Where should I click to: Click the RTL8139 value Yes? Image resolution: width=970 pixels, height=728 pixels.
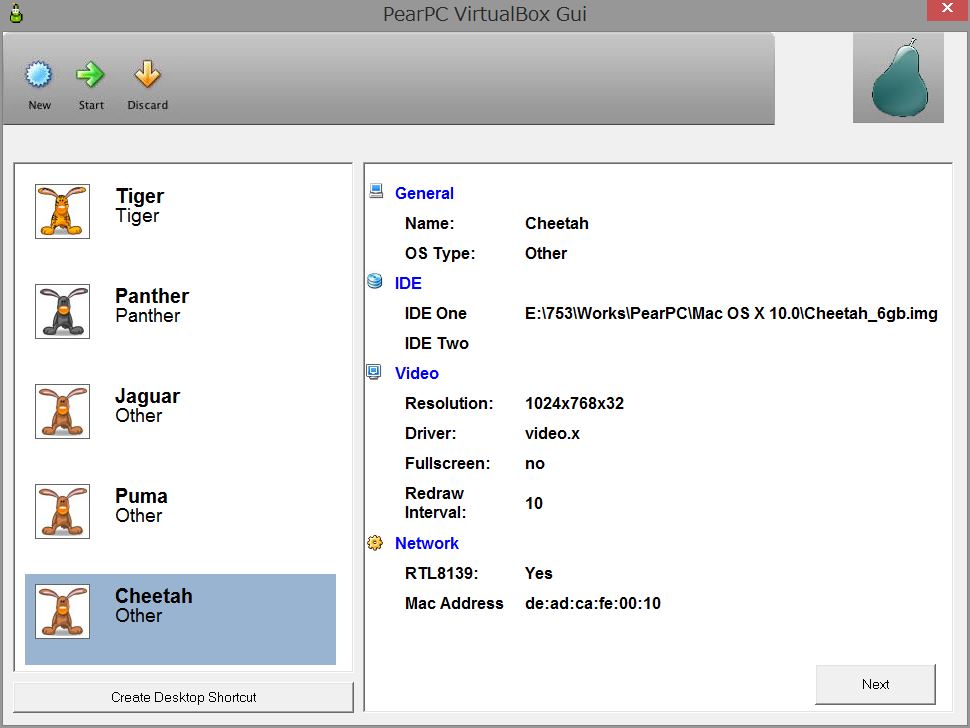(538, 573)
